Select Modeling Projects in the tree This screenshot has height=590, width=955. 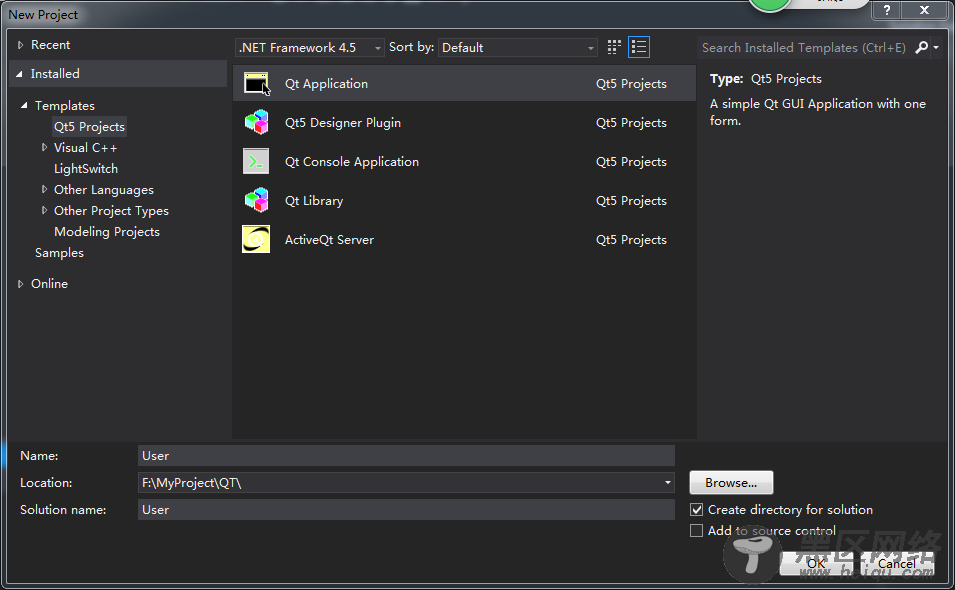point(107,231)
